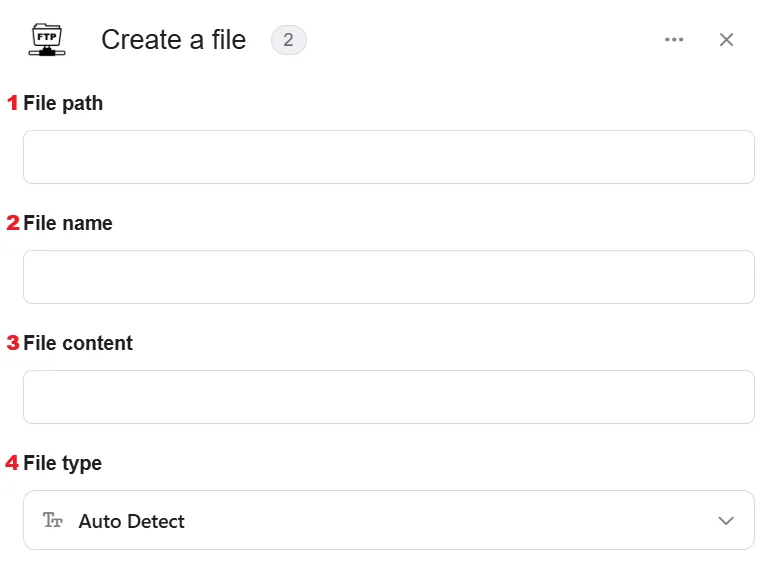Focus the File path input field

[389, 157]
